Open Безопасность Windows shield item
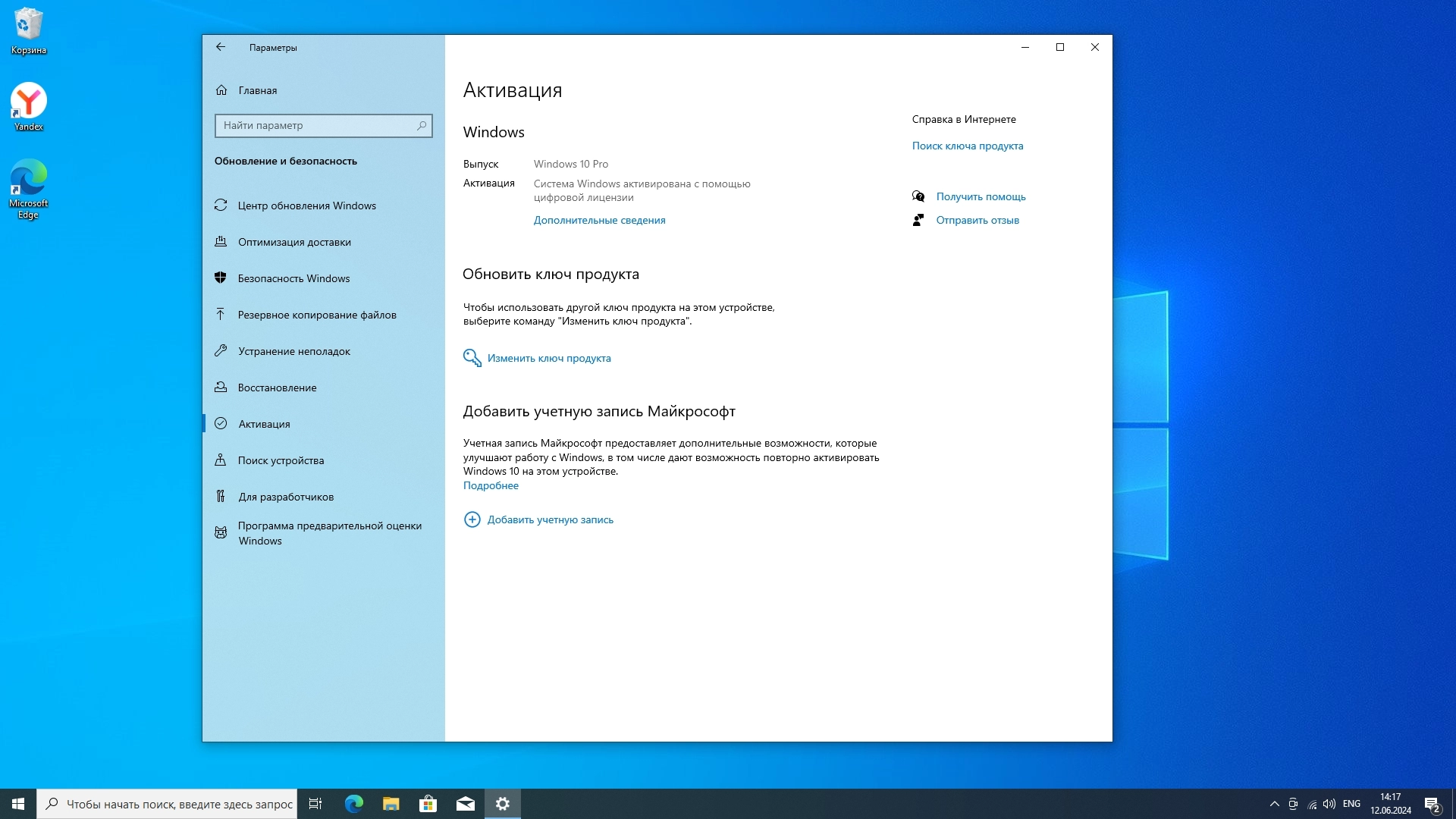Screen dimensions: 1456x819 click(x=293, y=278)
